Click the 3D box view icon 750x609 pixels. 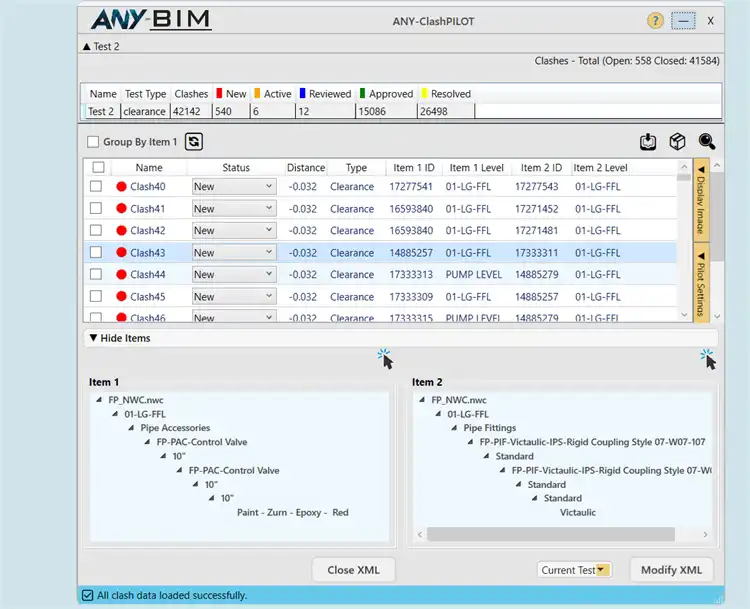point(677,142)
